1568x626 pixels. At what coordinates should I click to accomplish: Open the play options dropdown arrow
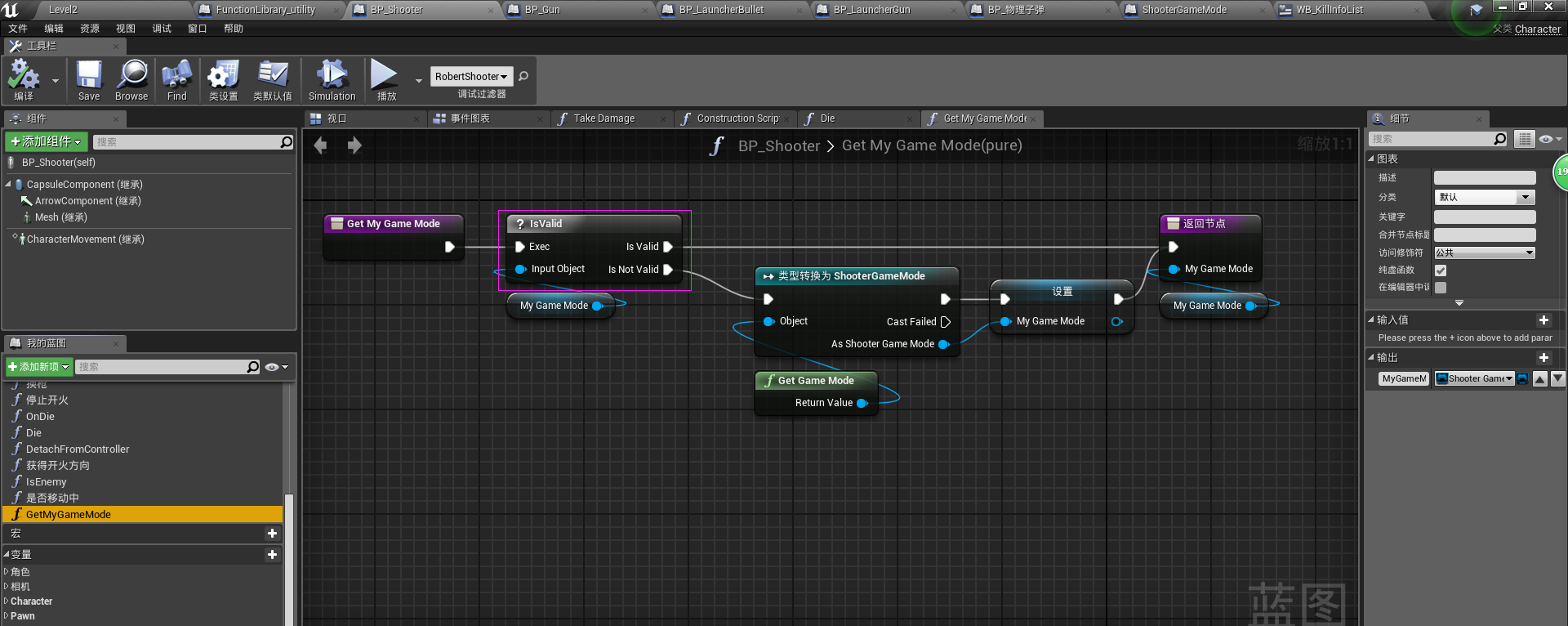click(x=419, y=81)
